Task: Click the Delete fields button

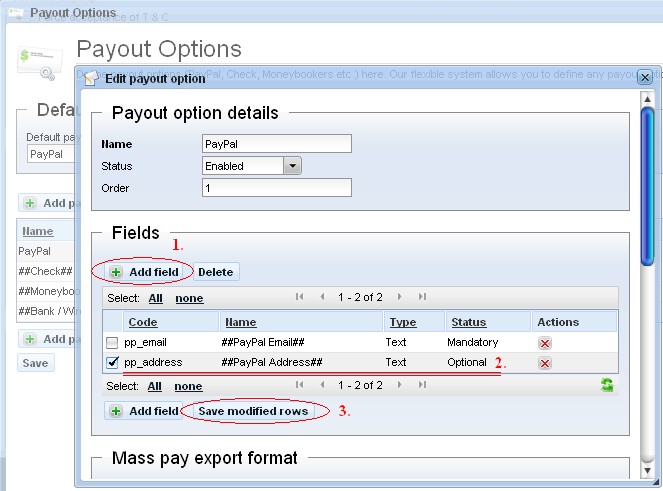Action: pos(216,272)
